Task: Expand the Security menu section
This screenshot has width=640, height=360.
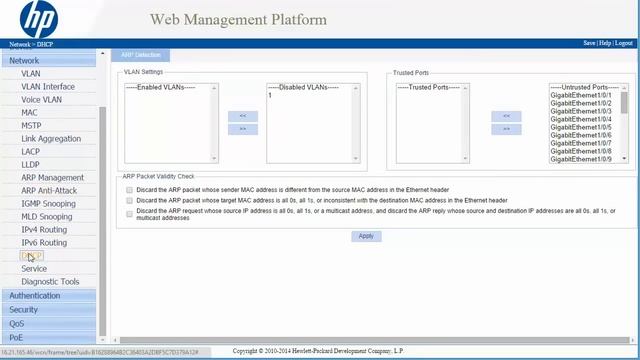Action: coord(49,310)
